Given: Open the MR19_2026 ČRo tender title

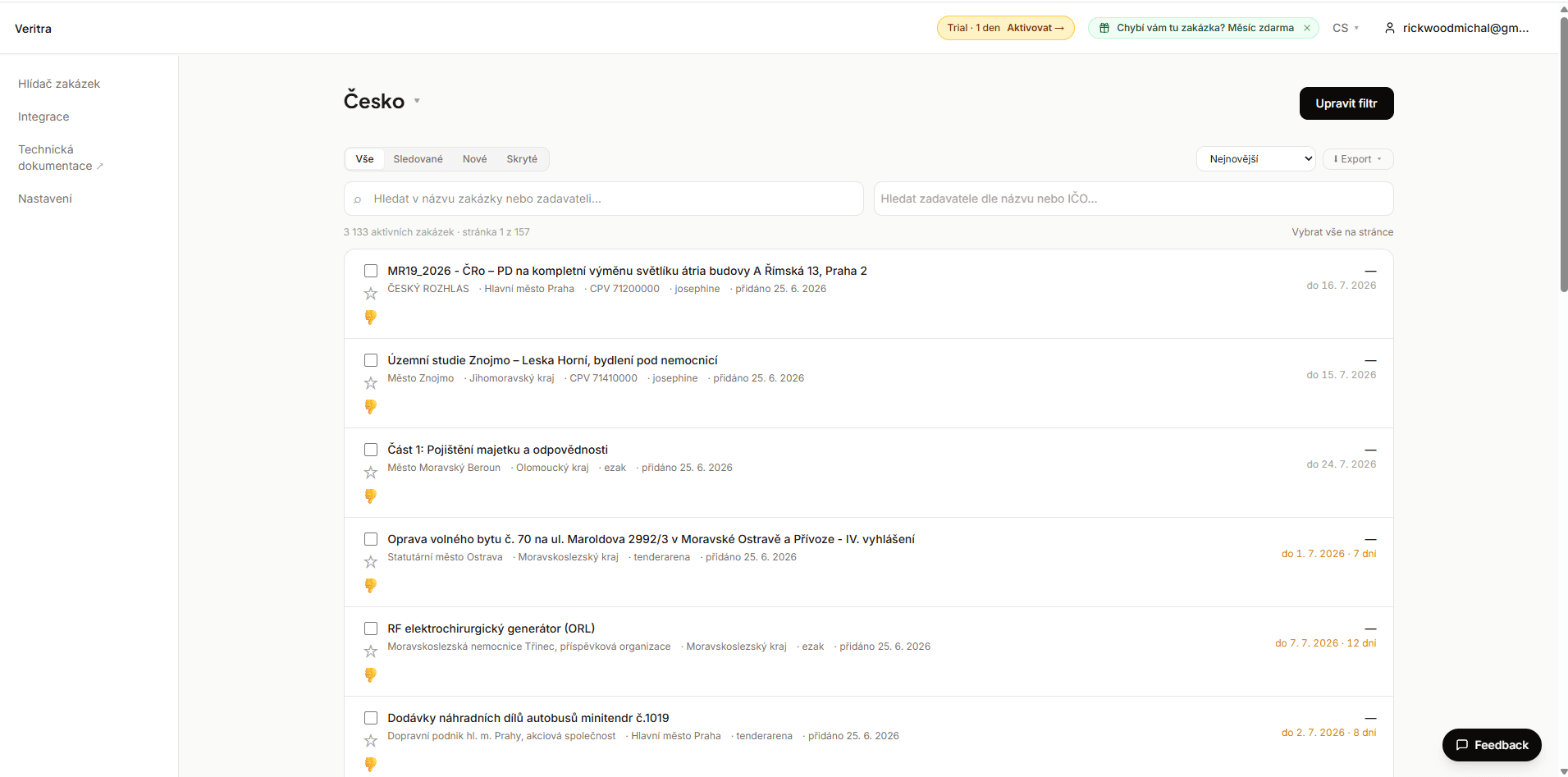Looking at the screenshot, I should point(627,271).
